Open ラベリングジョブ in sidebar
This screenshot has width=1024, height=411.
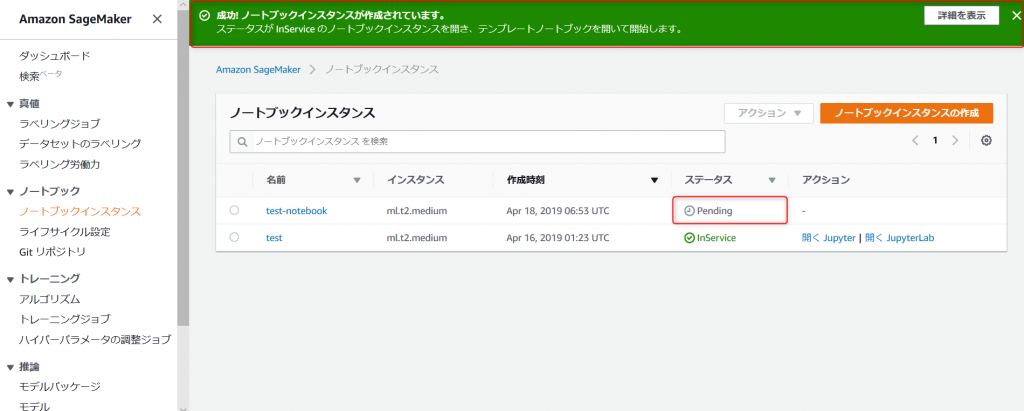pyautogui.click(x=59, y=123)
